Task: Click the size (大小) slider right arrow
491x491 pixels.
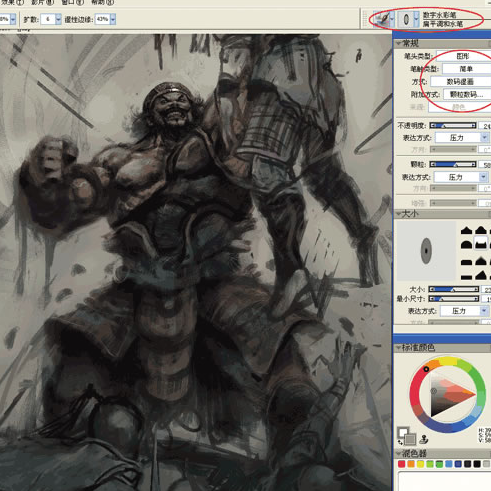Action: [476, 289]
